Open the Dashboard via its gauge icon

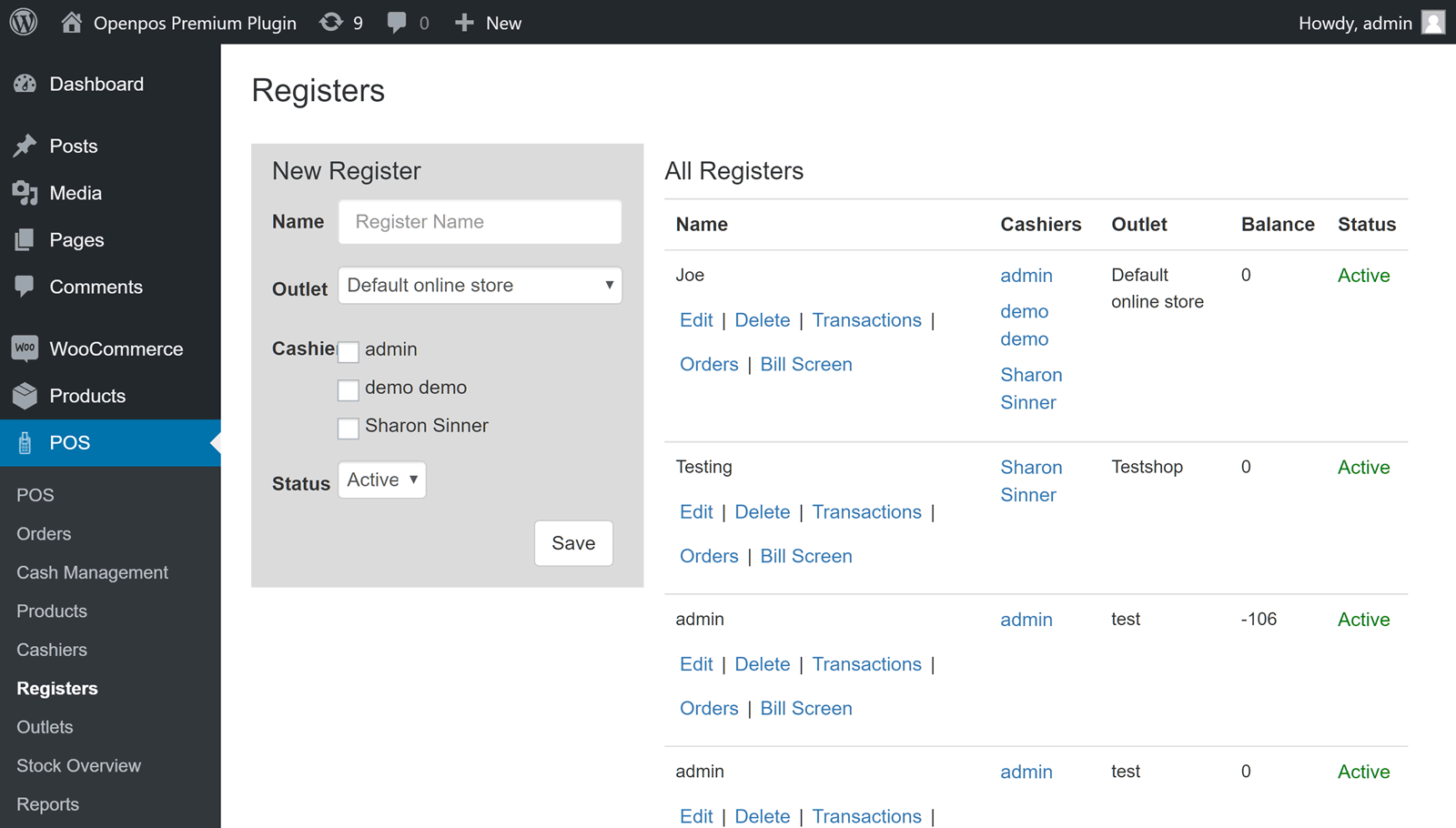click(25, 84)
